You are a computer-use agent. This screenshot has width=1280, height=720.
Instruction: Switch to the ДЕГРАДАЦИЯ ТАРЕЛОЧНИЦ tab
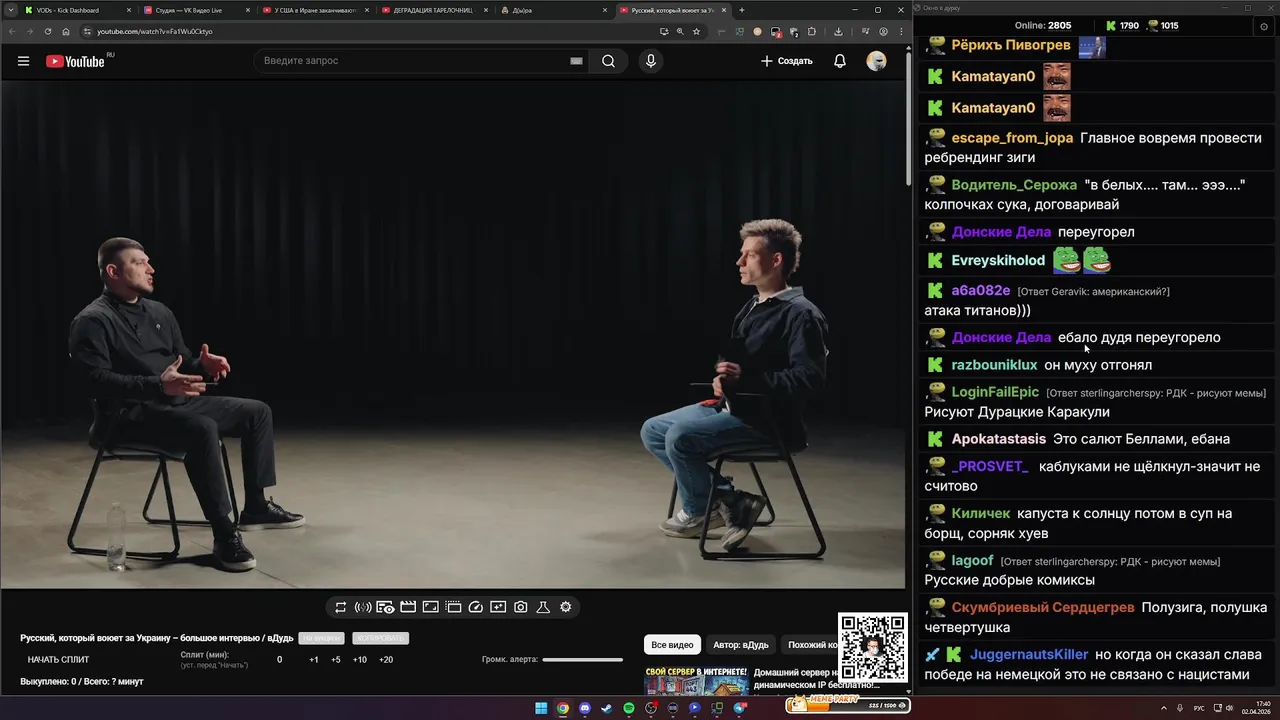(x=433, y=10)
